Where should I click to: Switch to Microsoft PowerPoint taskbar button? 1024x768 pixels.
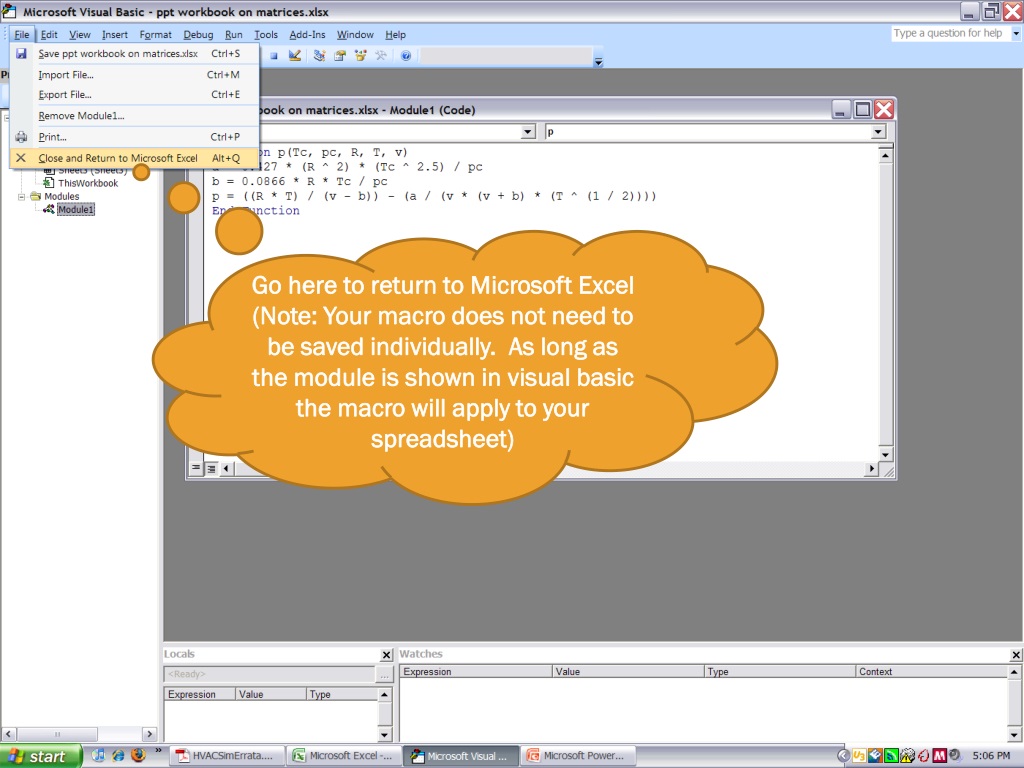tap(577, 756)
